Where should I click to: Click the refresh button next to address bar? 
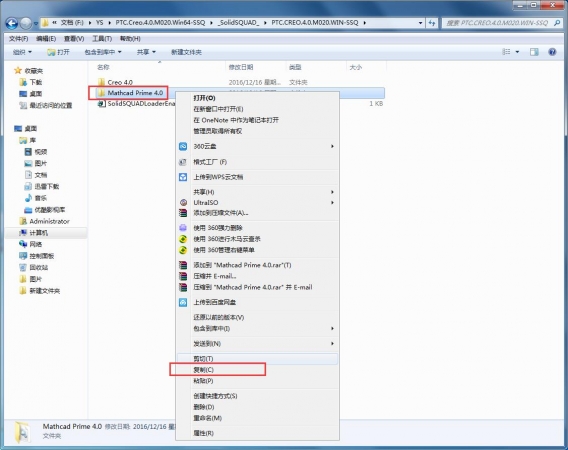[431, 23]
